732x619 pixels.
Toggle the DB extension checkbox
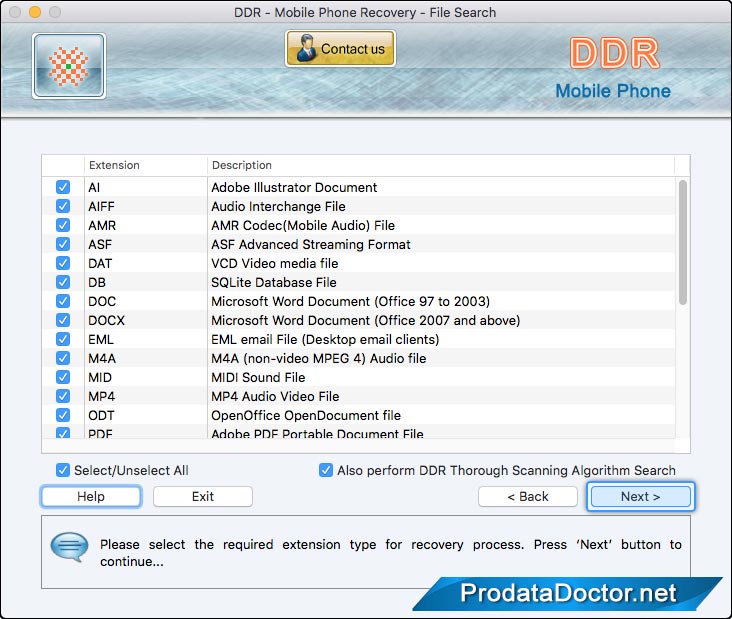pyautogui.click(x=63, y=282)
